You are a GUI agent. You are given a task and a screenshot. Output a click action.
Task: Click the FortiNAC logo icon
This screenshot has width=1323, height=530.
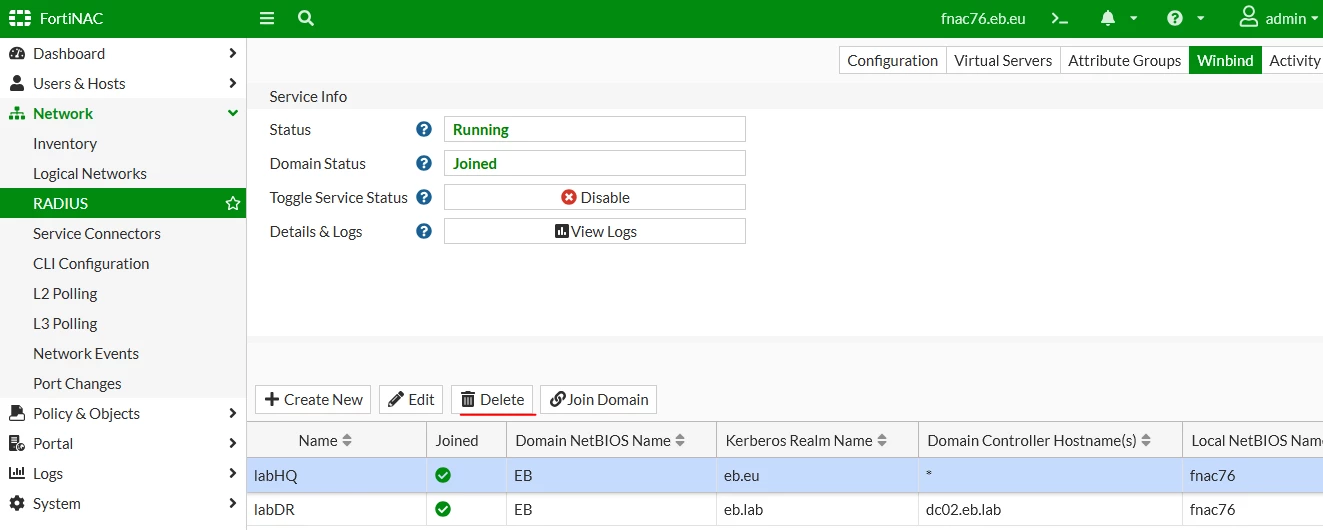pos(20,19)
